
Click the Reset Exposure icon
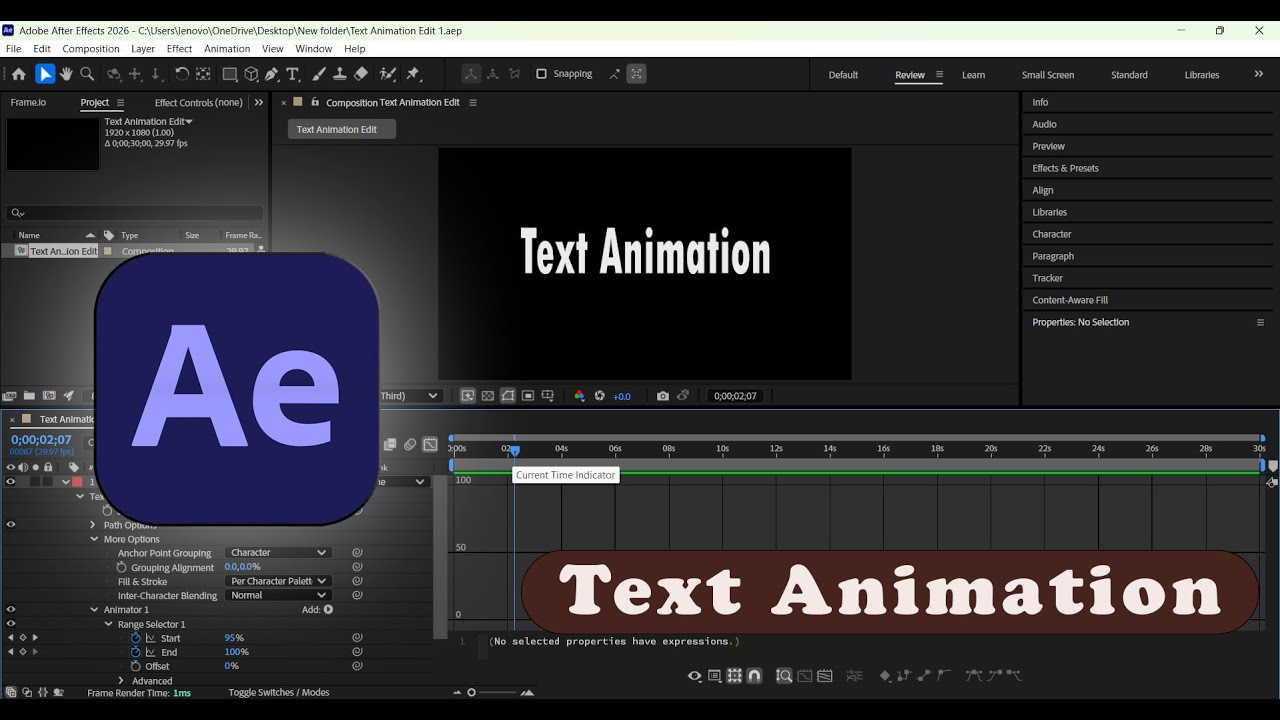tap(600, 396)
